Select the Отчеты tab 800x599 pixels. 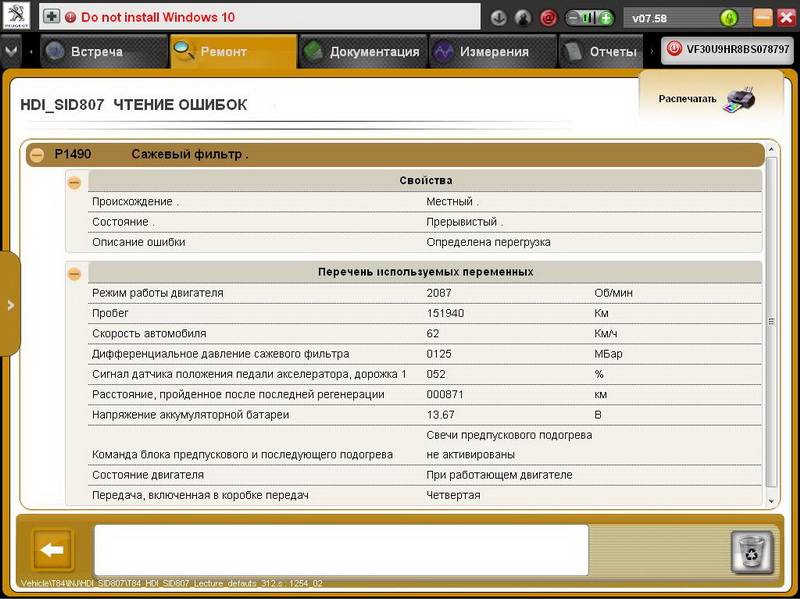click(600, 52)
